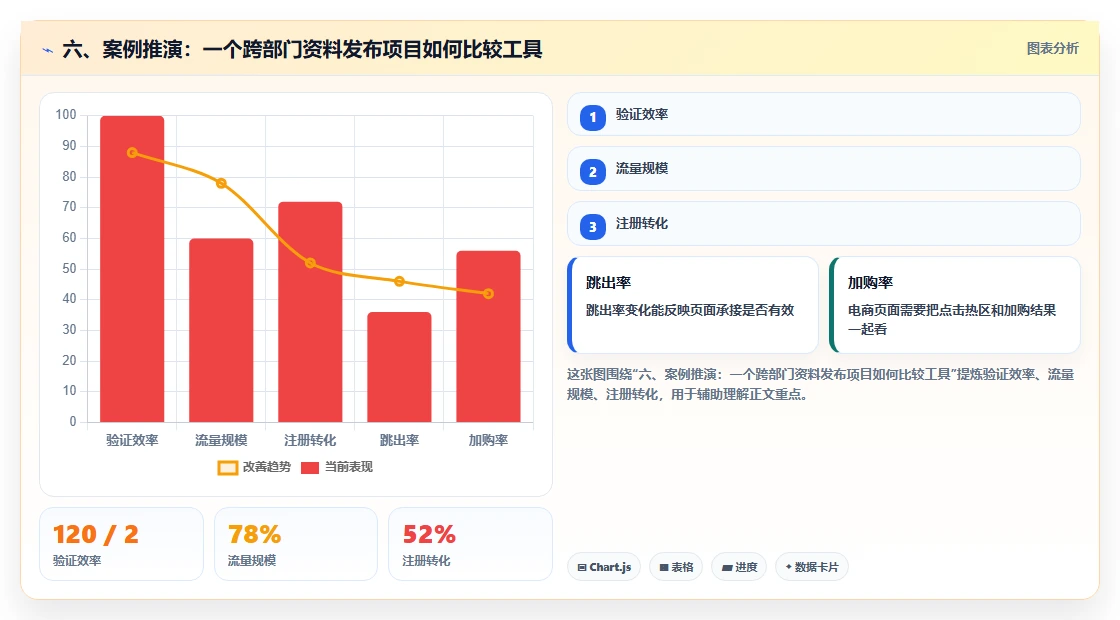Click the 0 y-axis tick label
1120x620 pixels.
[73, 421]
